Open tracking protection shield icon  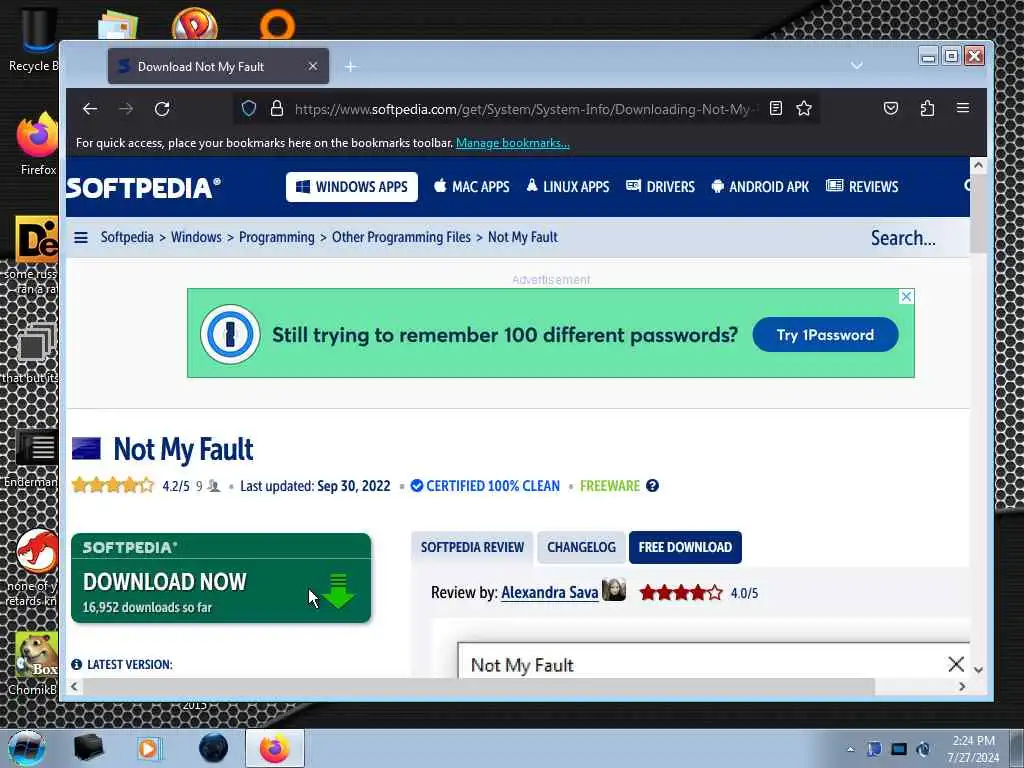coord(249,108)
